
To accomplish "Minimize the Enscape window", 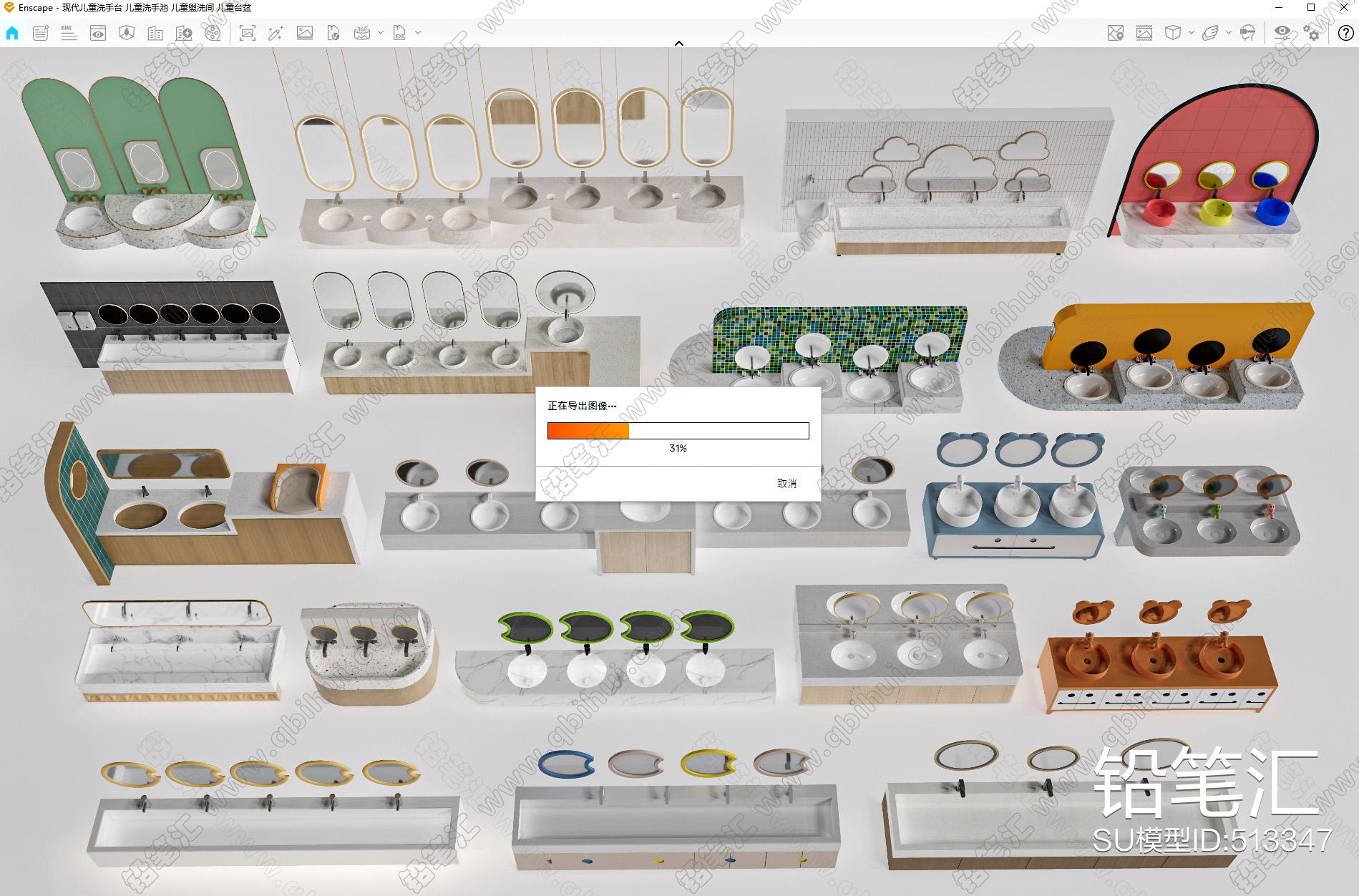I will click(x=1279, y=7).
